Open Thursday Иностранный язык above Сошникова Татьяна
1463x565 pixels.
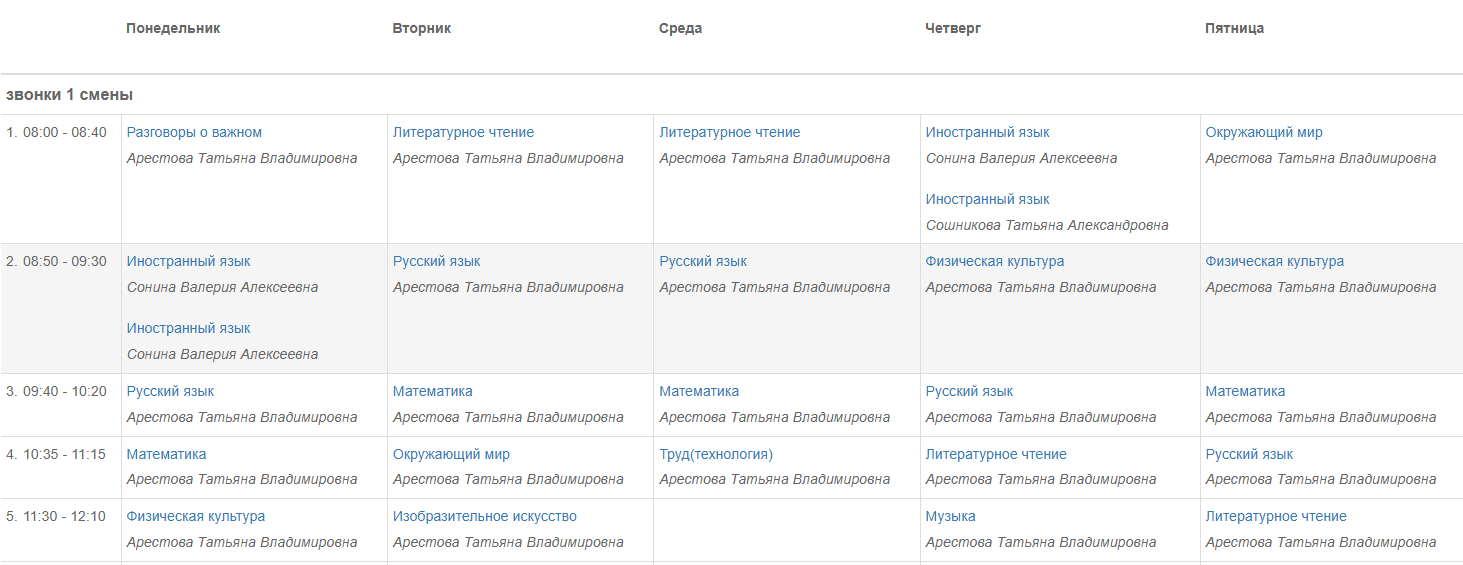[x=987, y=199]
